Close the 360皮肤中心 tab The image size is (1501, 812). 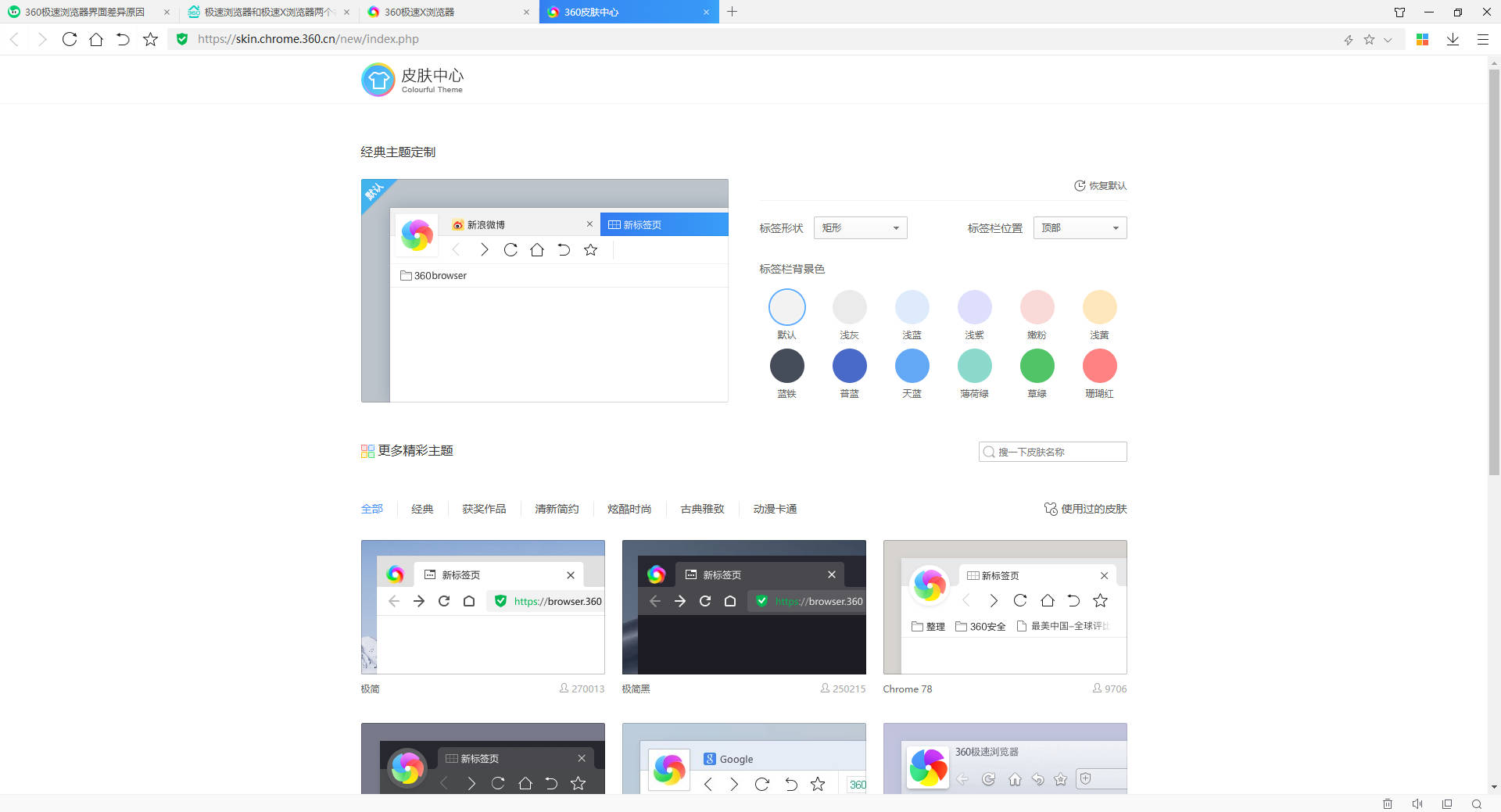pyautogui.click(x=706, y=12)
